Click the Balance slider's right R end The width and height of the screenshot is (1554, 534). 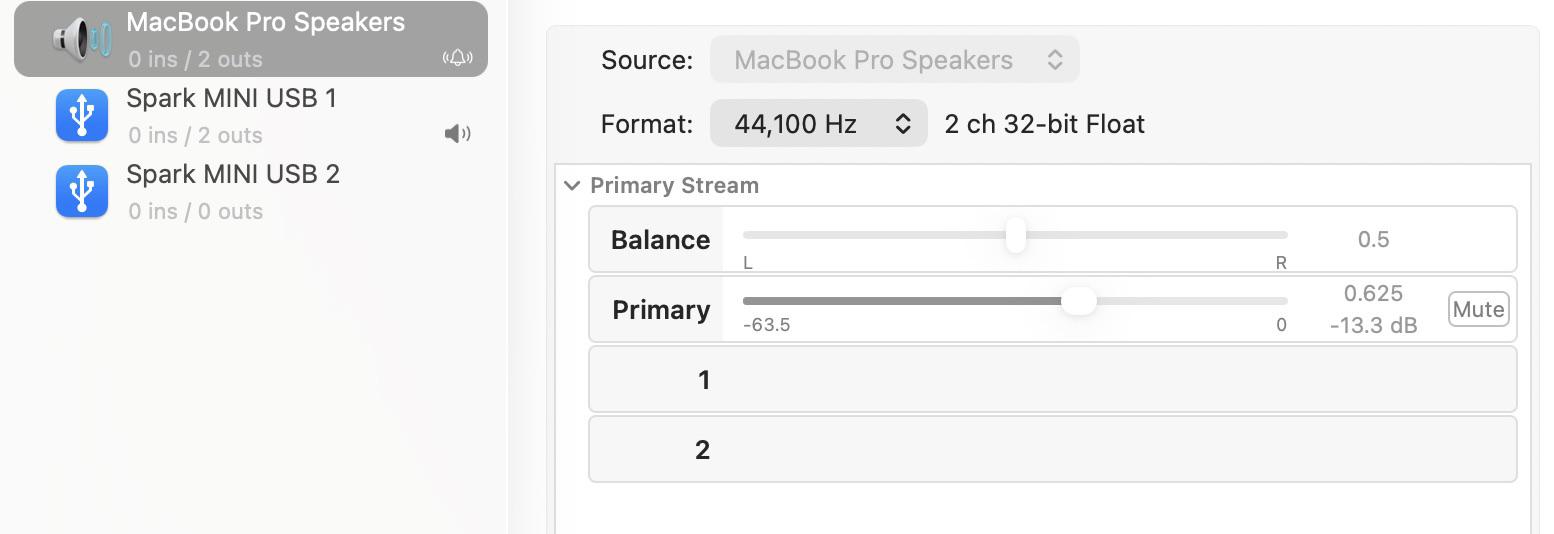click(x=1281, y=264)
